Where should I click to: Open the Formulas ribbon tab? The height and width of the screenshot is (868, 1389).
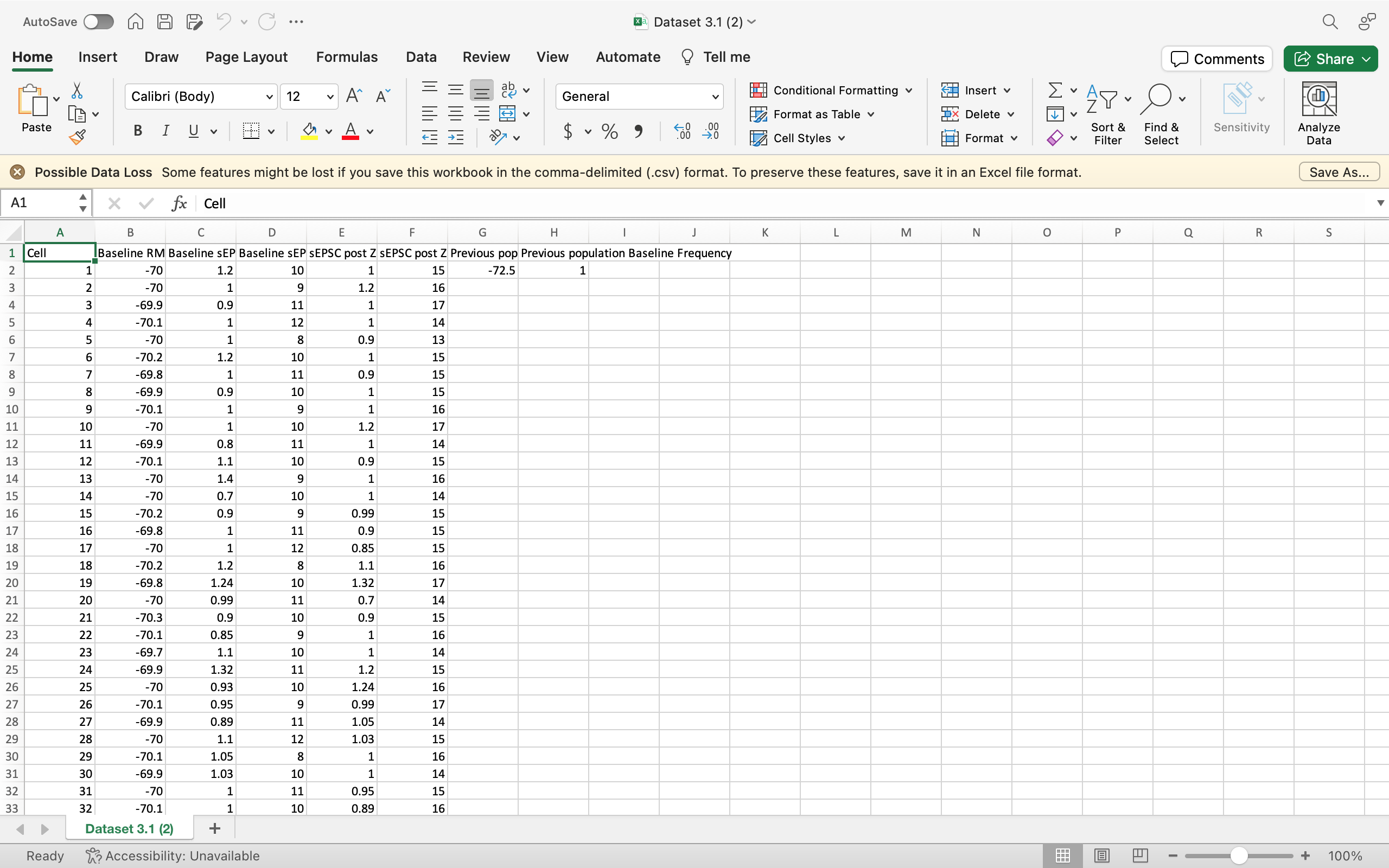(347, 57)
